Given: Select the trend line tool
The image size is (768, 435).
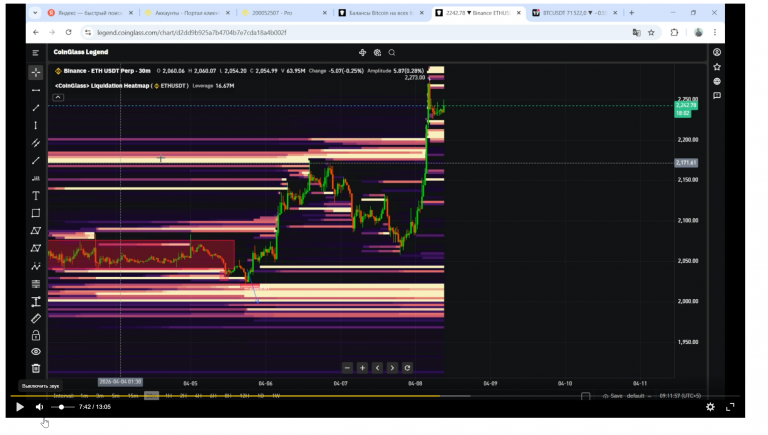Looking at the screenshot, I should pyautogui.click(x=36, y=108).
